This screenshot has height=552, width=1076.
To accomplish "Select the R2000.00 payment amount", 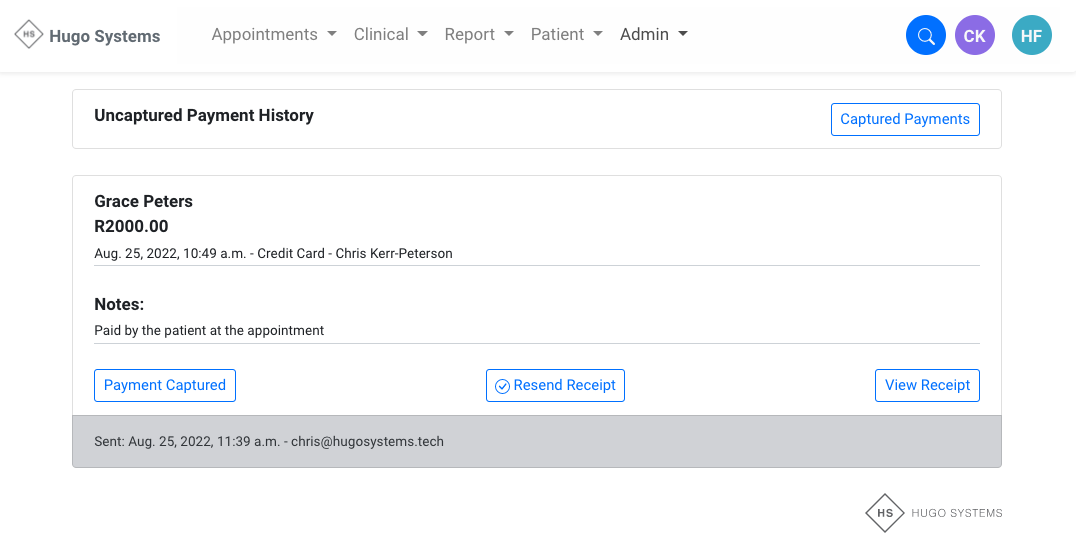I will click(131, 227).
